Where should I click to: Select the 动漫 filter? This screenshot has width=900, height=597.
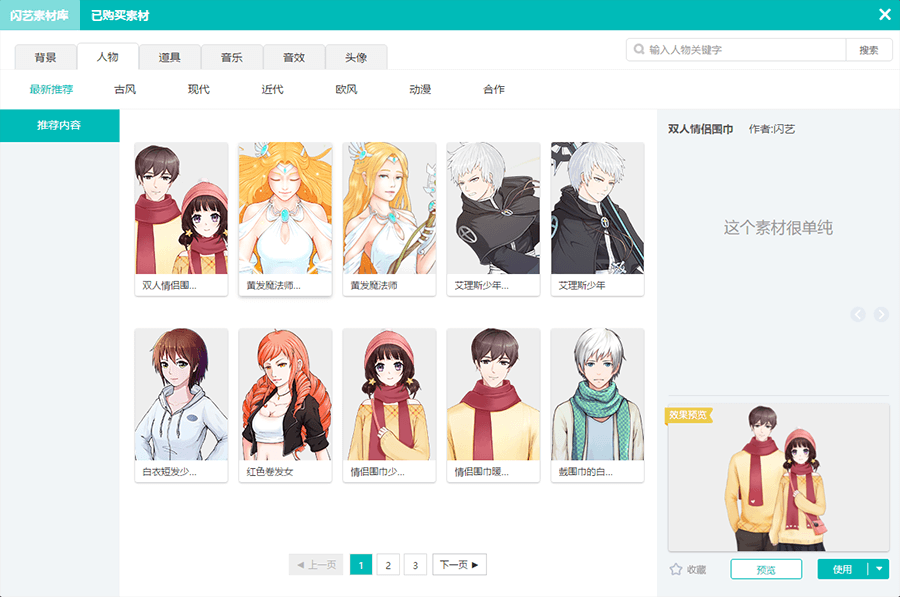click(420, 89)
